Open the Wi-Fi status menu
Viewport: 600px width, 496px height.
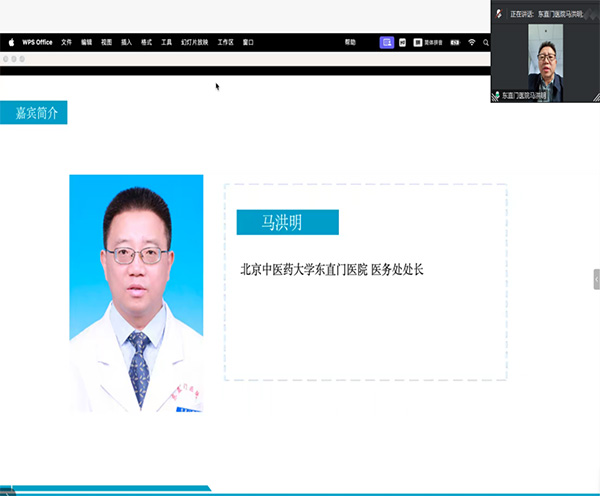tap(472, 43)
